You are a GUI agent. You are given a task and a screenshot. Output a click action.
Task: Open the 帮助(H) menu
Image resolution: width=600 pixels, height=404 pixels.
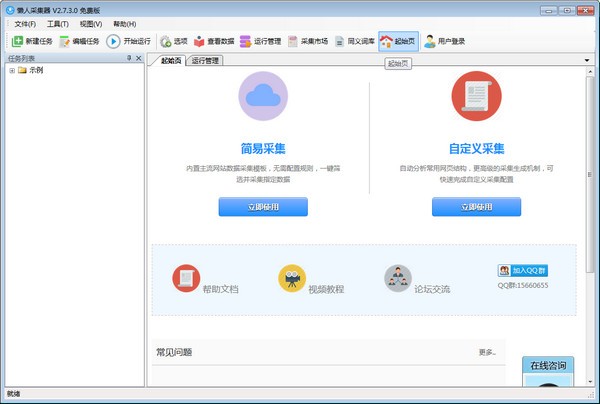(125, 24)
